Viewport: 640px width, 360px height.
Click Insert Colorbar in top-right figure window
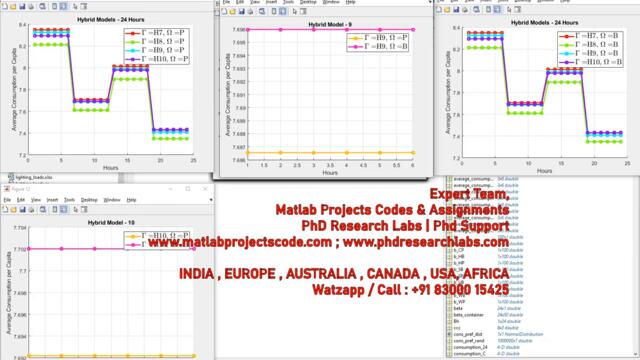point(489,9)
